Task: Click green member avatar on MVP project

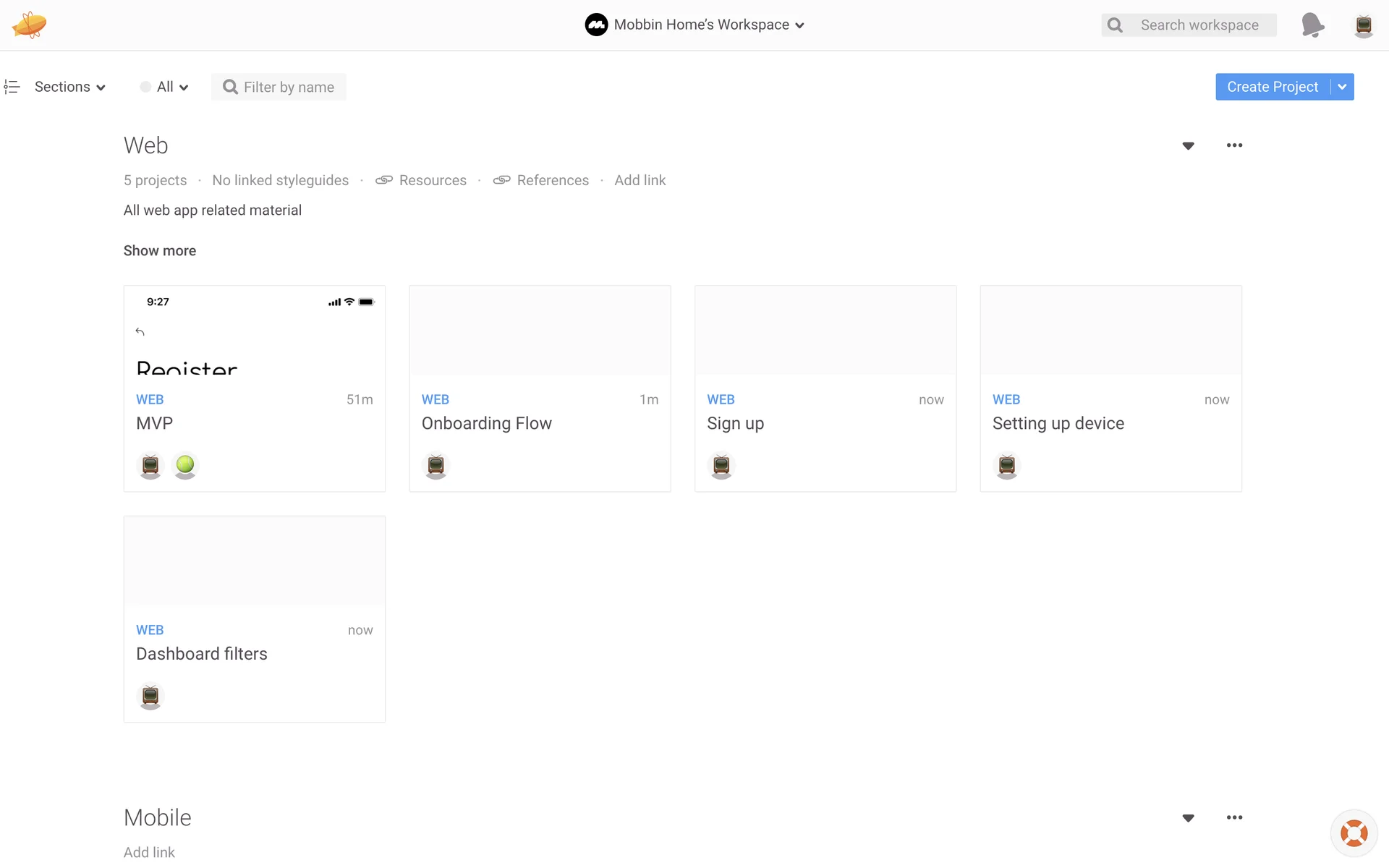Action: pyautogui.click(x=185, y=465)
